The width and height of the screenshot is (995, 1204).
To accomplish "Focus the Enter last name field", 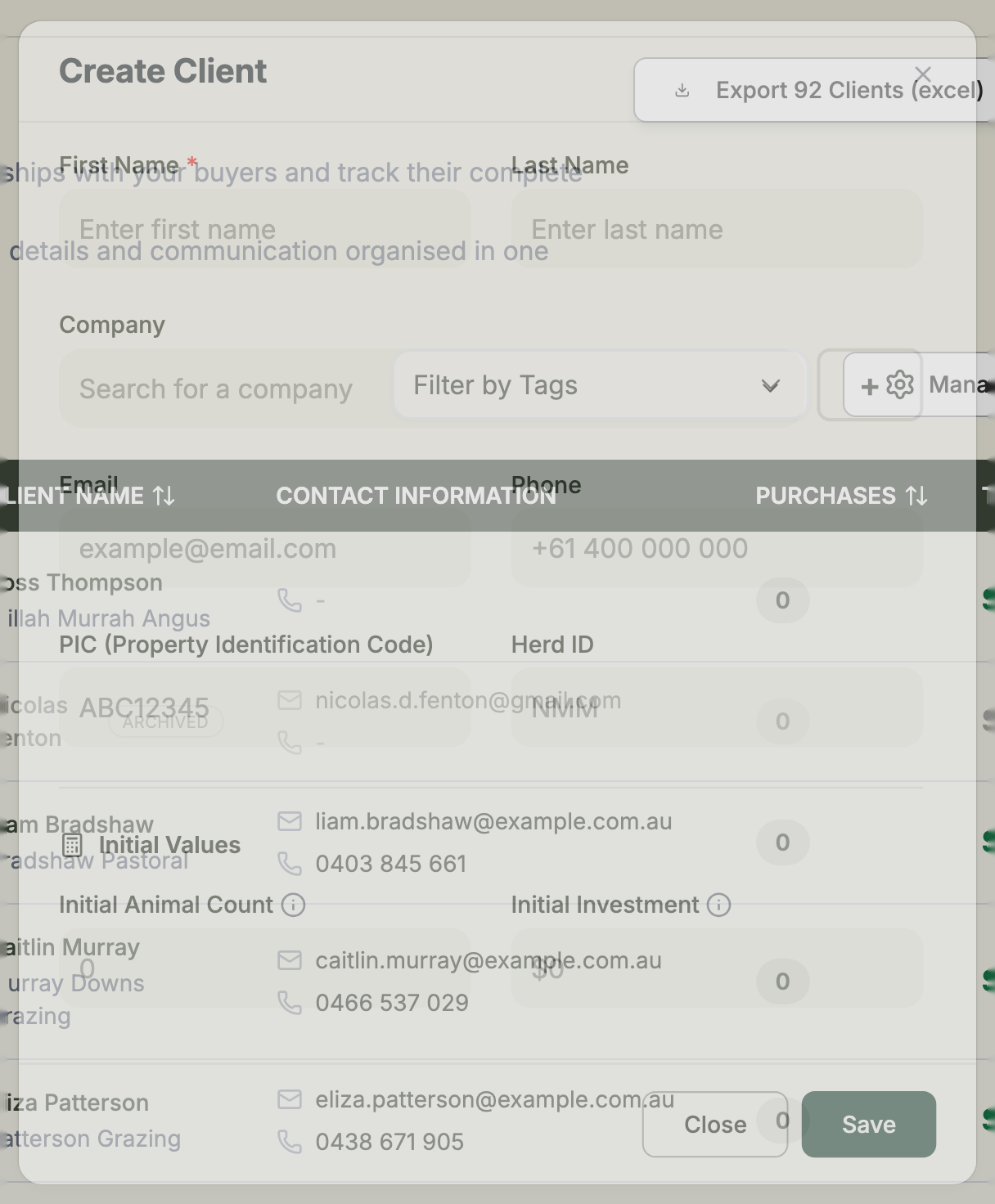I will click(717, 229).
